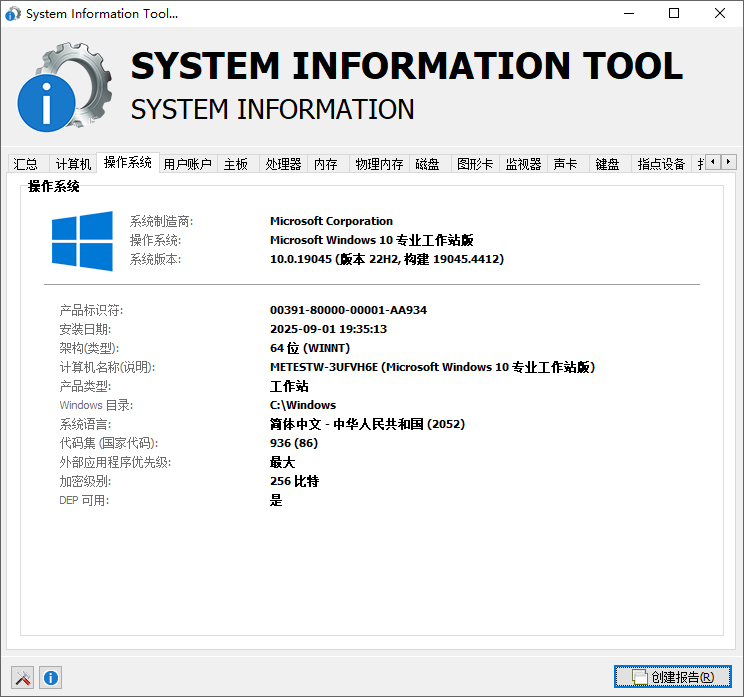
Task: Open the 内存 tab
Action: click(328, 164)
